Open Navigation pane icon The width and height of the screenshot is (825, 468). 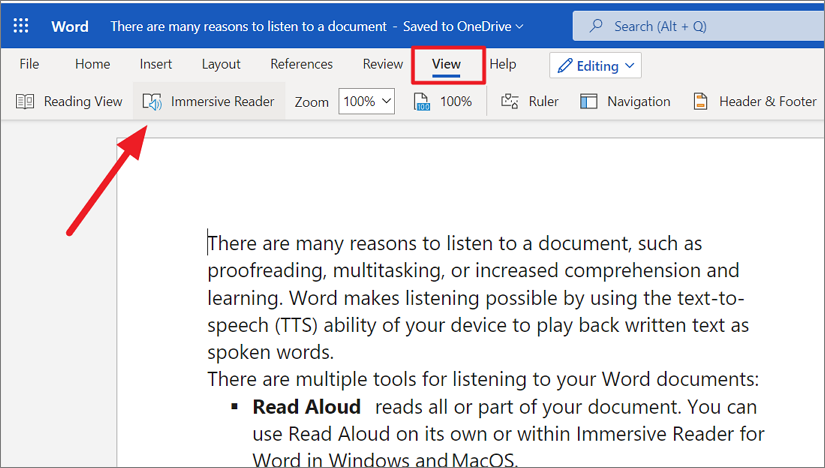coord(588,101)
